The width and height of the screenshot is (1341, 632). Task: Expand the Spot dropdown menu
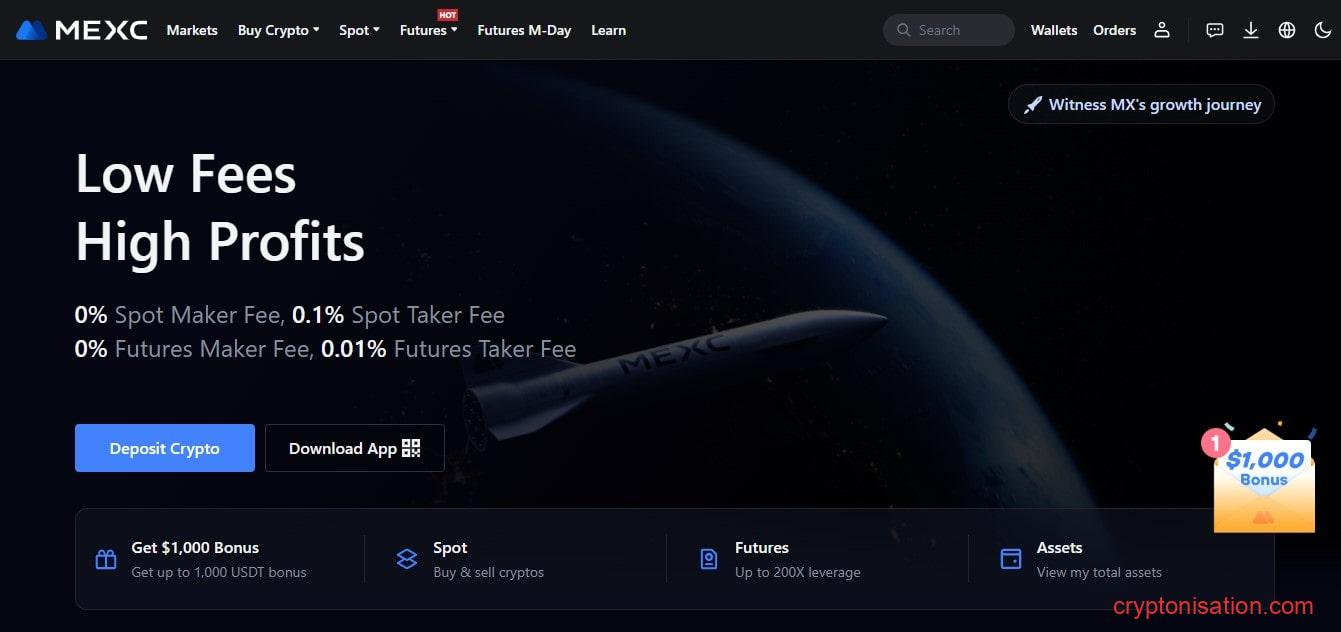coord(359,30)
